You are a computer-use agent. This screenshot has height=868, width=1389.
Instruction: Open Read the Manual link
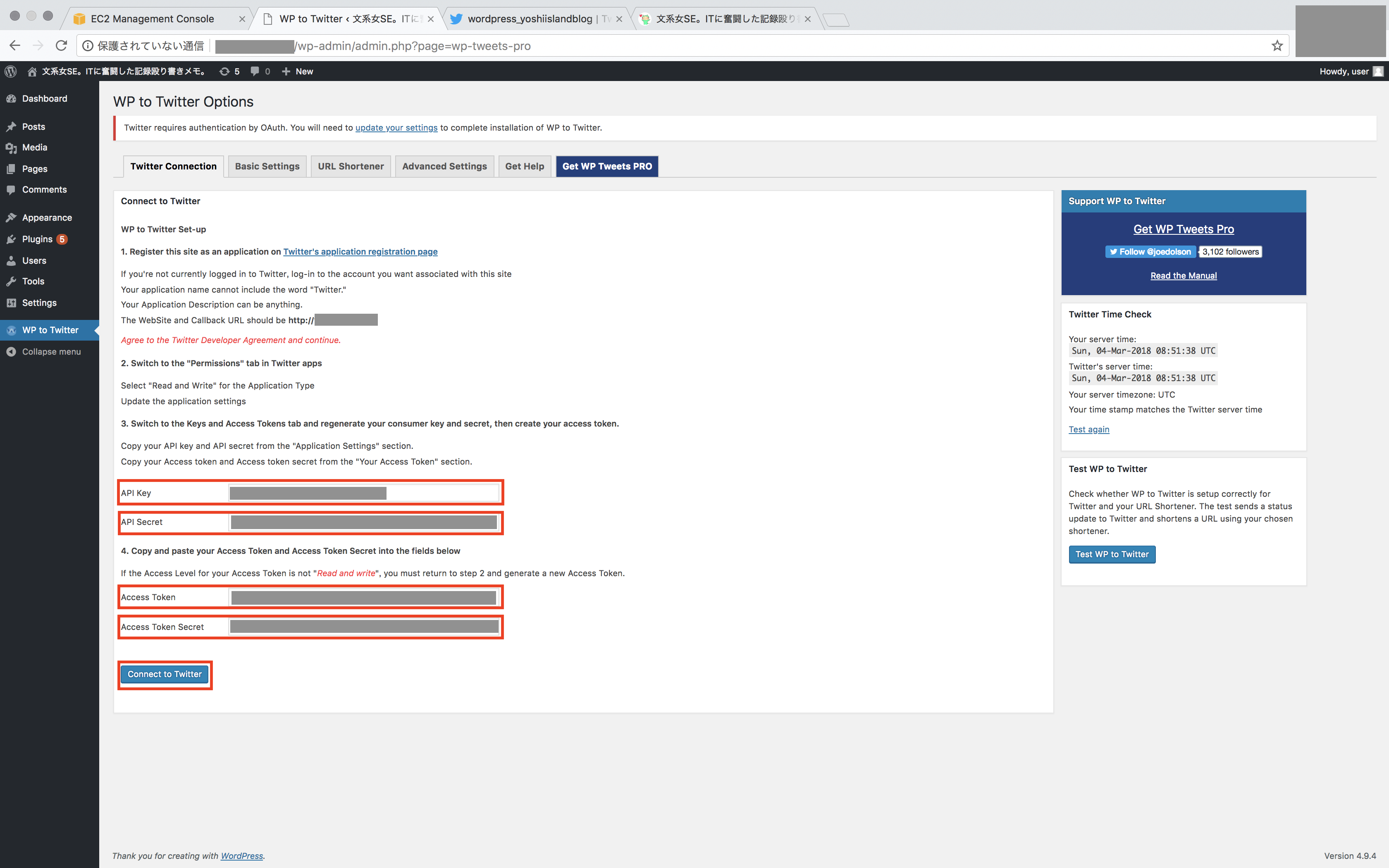[x=1184, y=276]
